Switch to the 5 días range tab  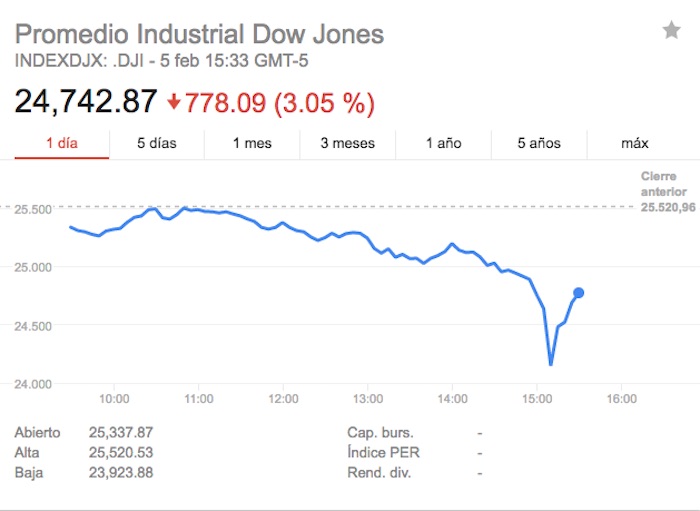[x=157, y=143]
